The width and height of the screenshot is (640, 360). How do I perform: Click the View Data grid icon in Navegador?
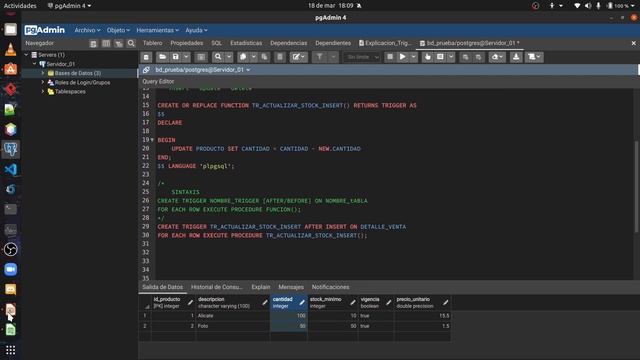click(106, 43)
